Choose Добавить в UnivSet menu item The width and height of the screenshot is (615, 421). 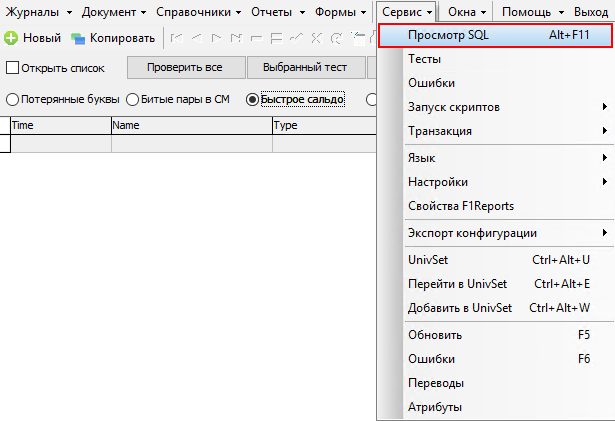coord(508,308)
